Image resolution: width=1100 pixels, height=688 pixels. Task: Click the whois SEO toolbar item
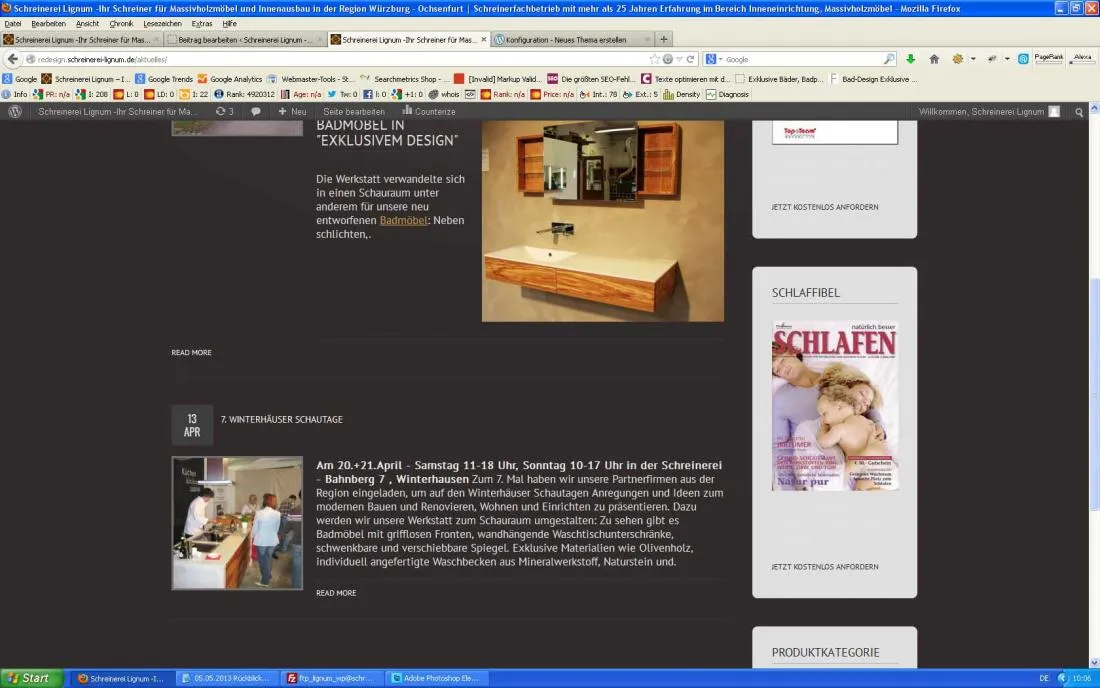coord(444,94)
